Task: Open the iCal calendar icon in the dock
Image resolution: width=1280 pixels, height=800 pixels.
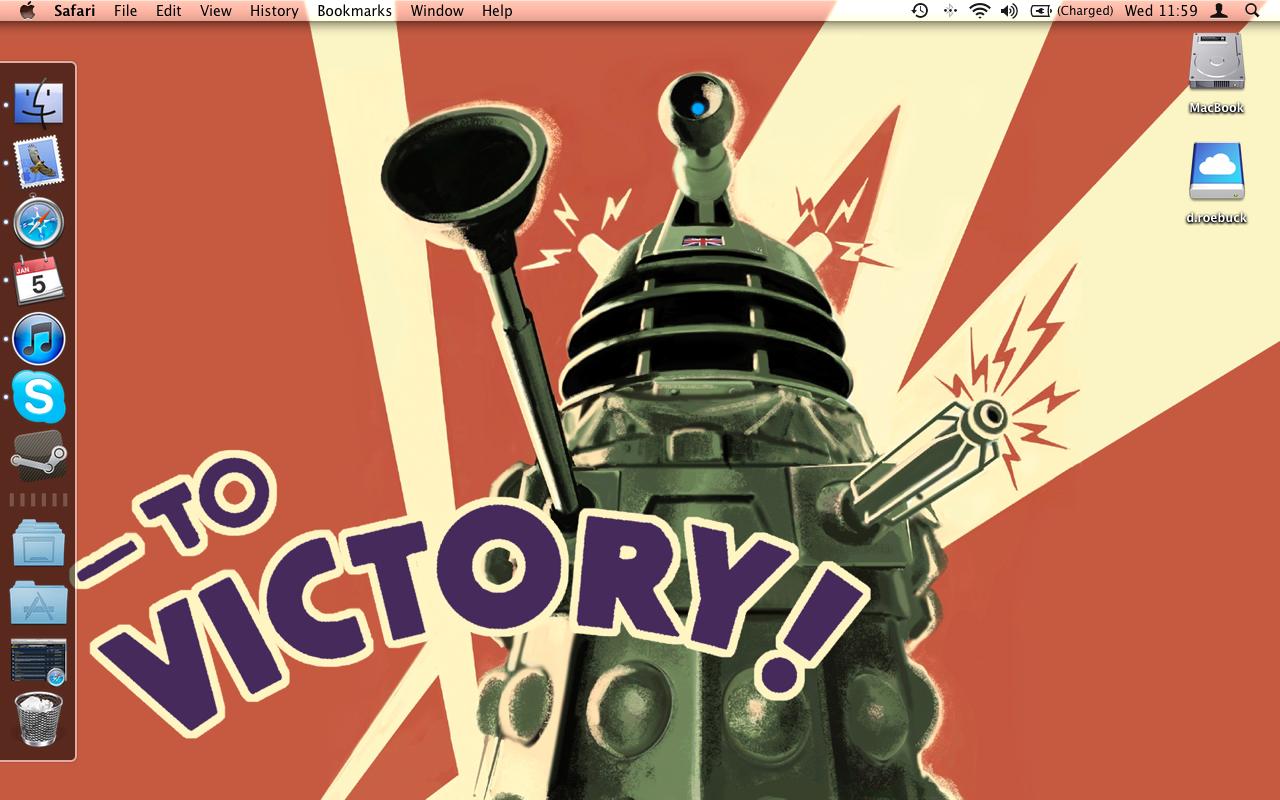Action: pyautogui.click(x=39, y=280)
